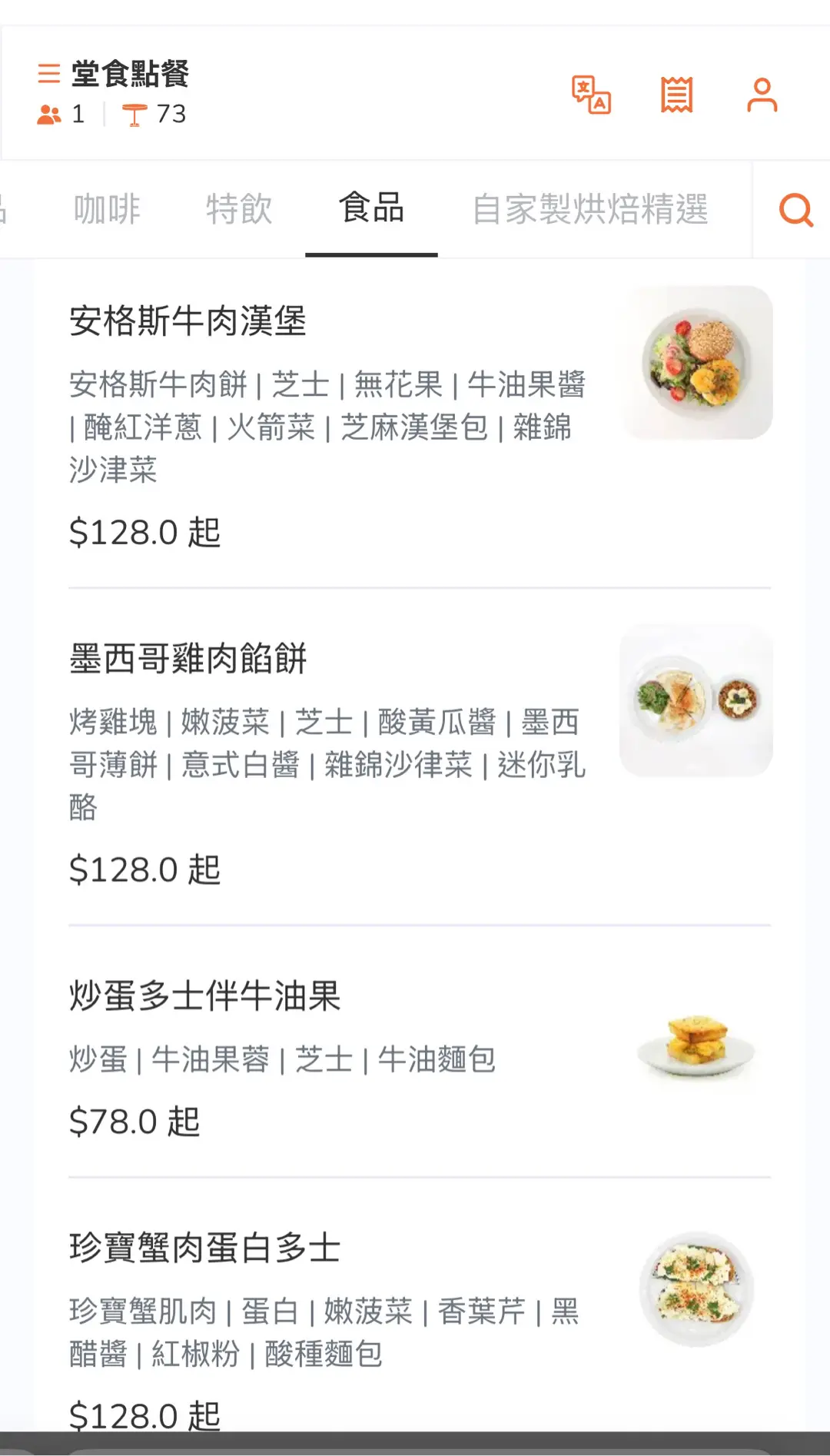Open the 自家製烘焙精選 tab
Viewport: 830px width, 1456px height.
590,209
